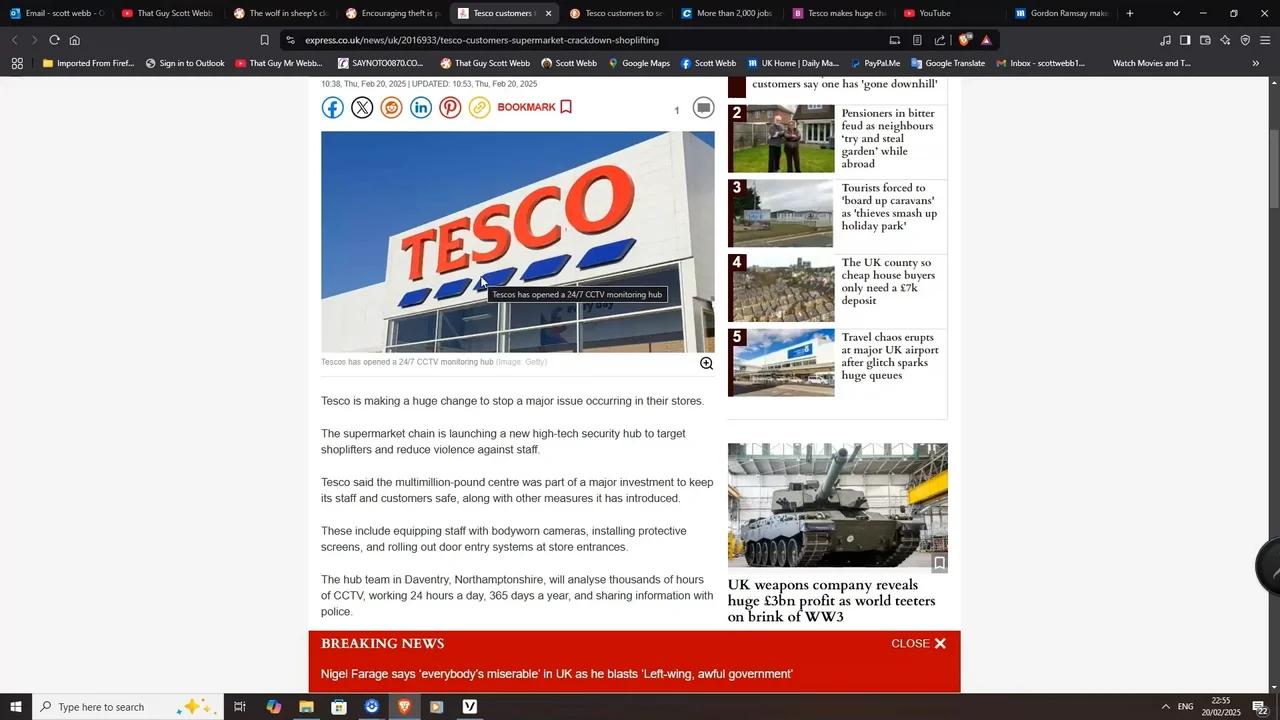
Task: Copy the article link icon
Action: point(479,107)
